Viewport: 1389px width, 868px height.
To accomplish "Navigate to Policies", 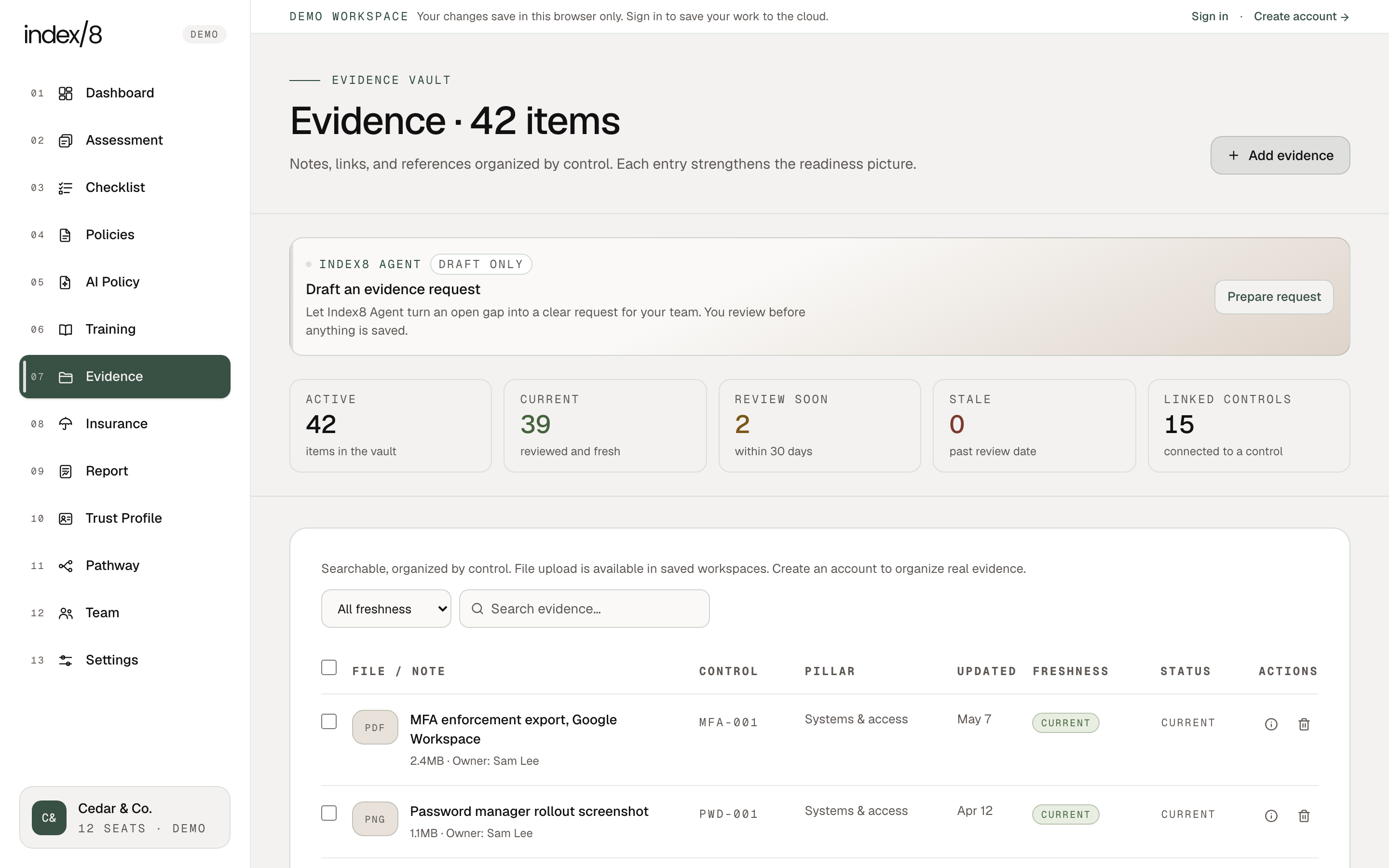I will 124,235.
